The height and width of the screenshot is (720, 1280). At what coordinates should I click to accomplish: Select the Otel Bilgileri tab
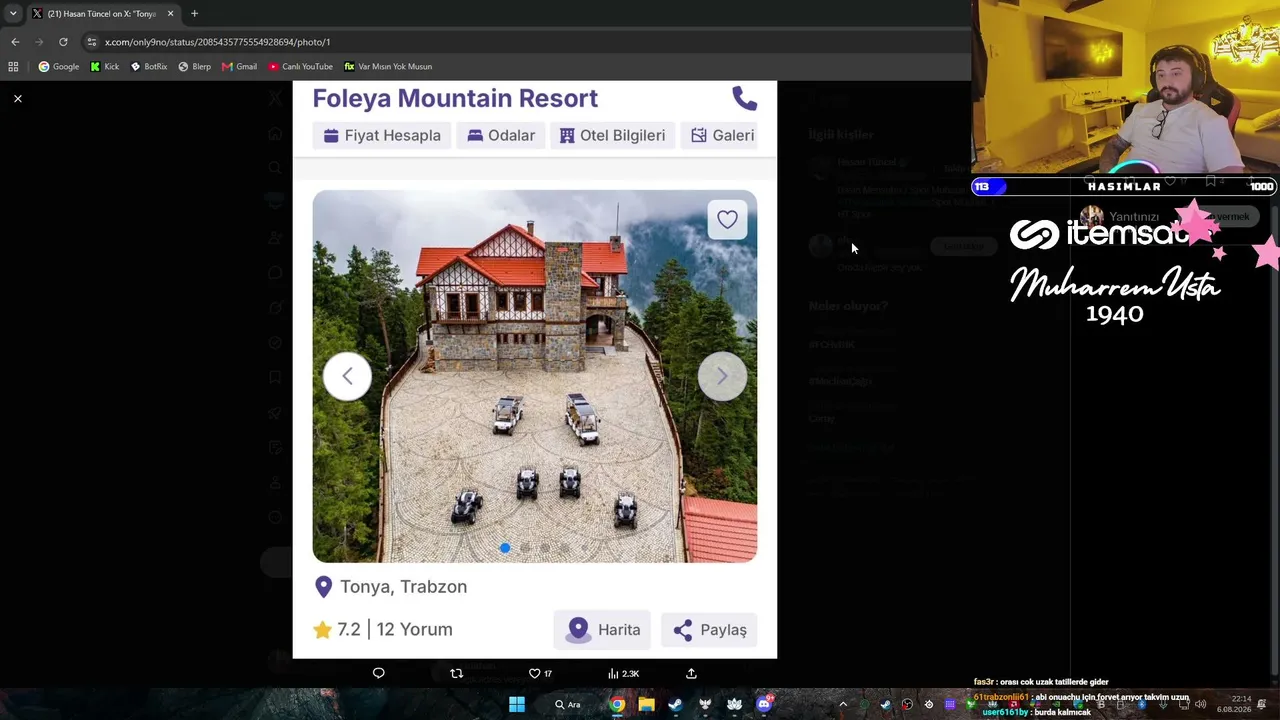click(612, 135)
